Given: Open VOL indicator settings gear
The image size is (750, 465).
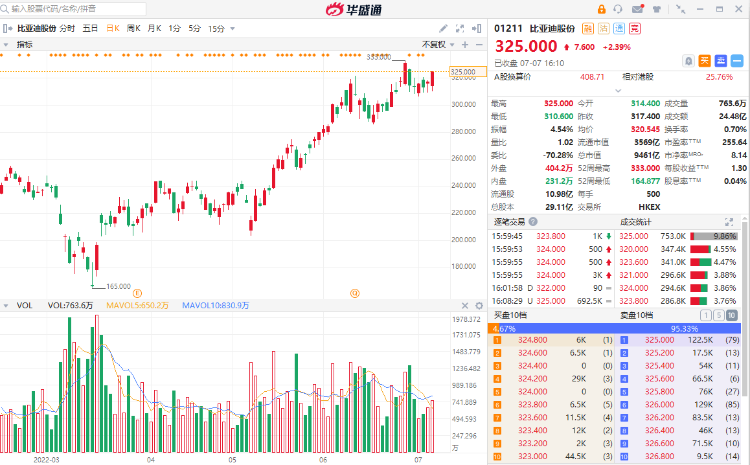Looking at the screenshot, I should click(x=479, y=305).
